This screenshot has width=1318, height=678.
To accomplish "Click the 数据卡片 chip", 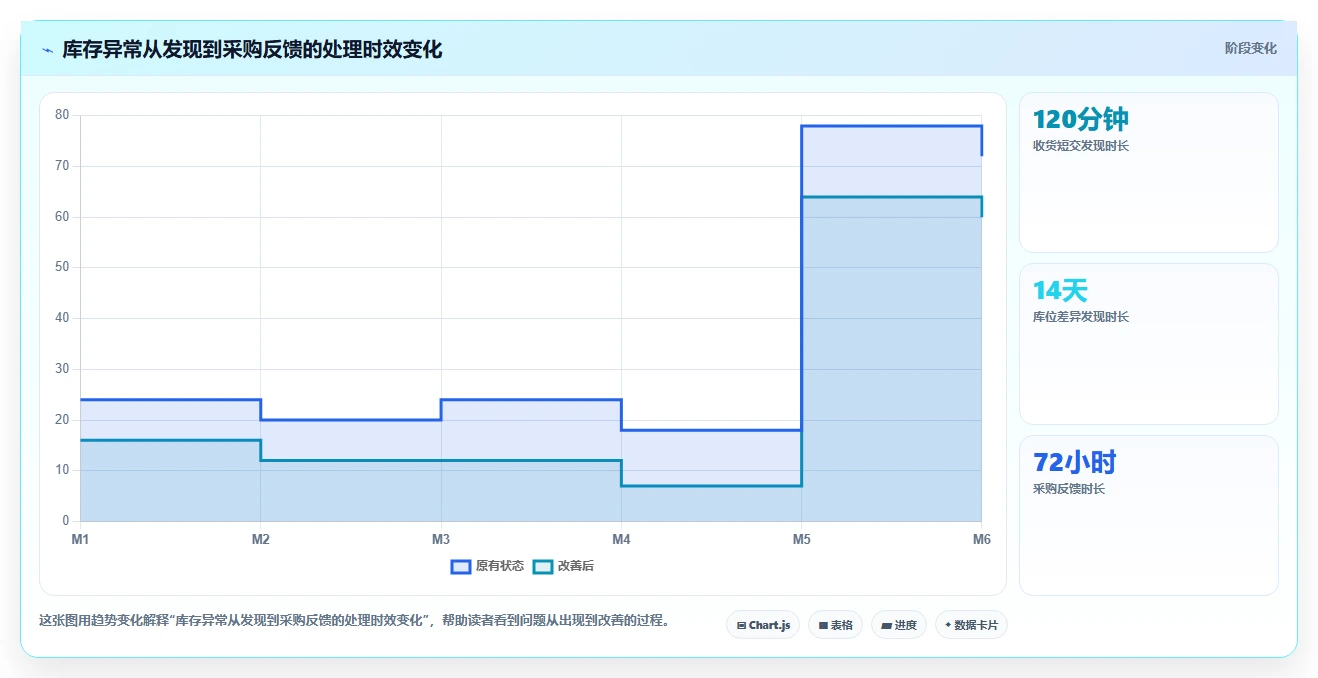I will (x=971, y=625).
